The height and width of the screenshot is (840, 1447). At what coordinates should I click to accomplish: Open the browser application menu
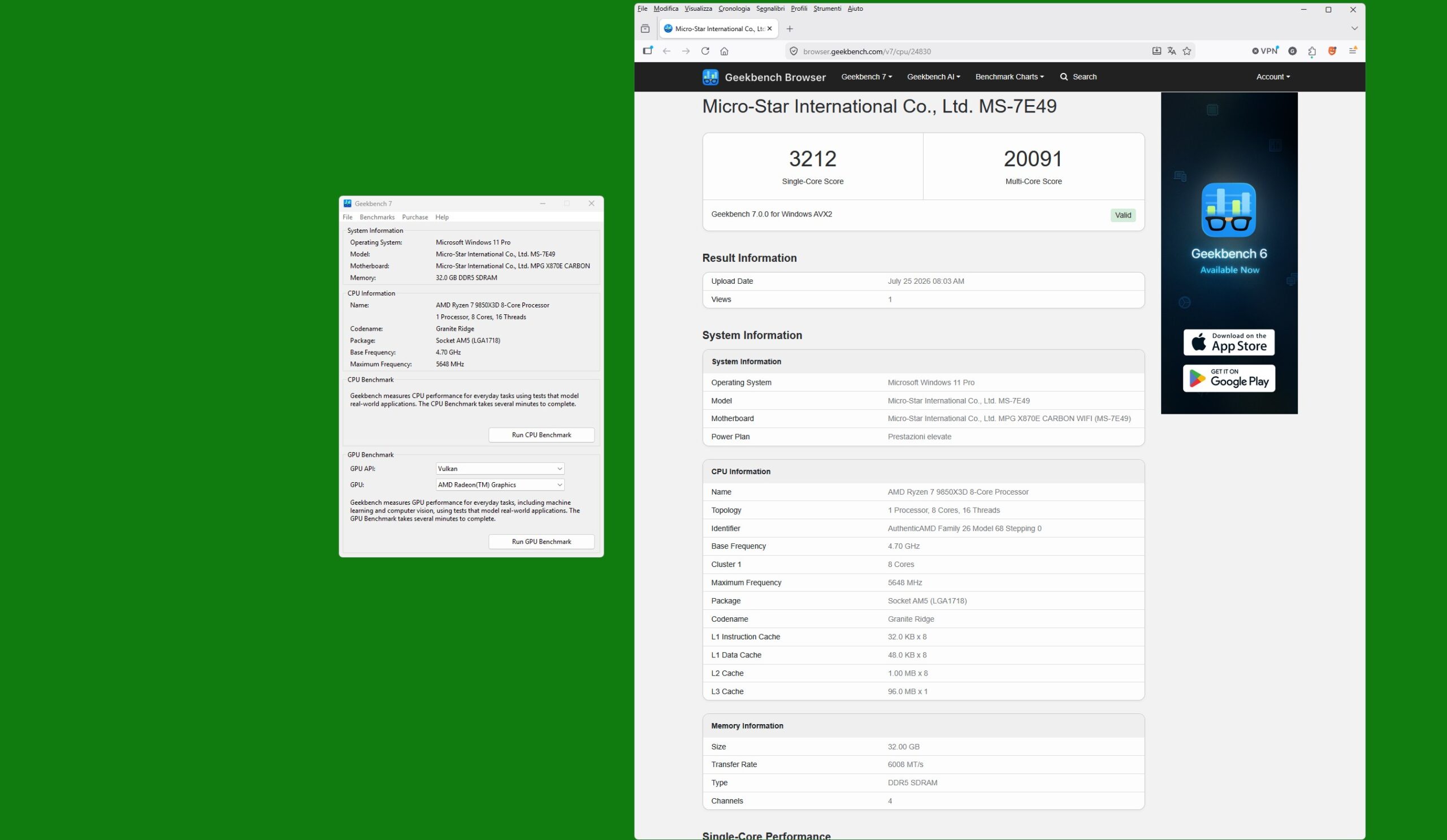[x=1353, y=50]
